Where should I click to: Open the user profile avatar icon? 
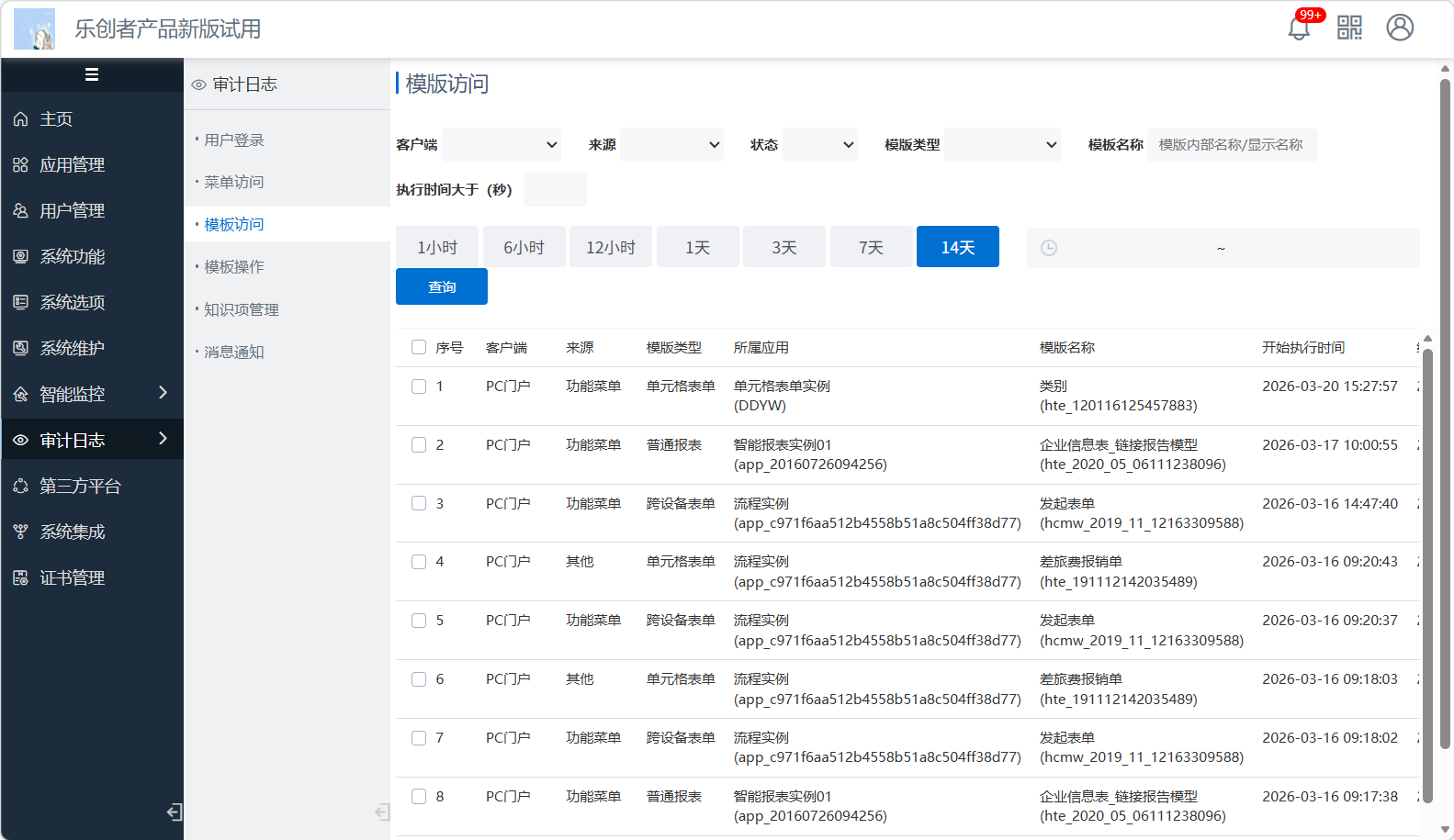point(1400,28)
